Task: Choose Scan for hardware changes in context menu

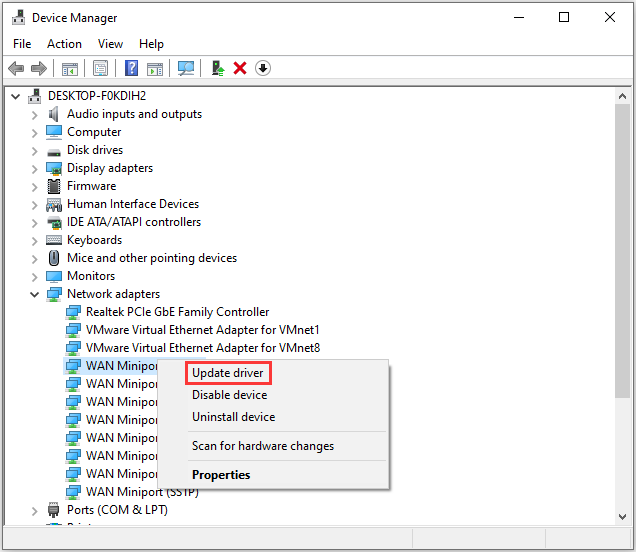Action: pyautogui.click(x=273, y=446)
